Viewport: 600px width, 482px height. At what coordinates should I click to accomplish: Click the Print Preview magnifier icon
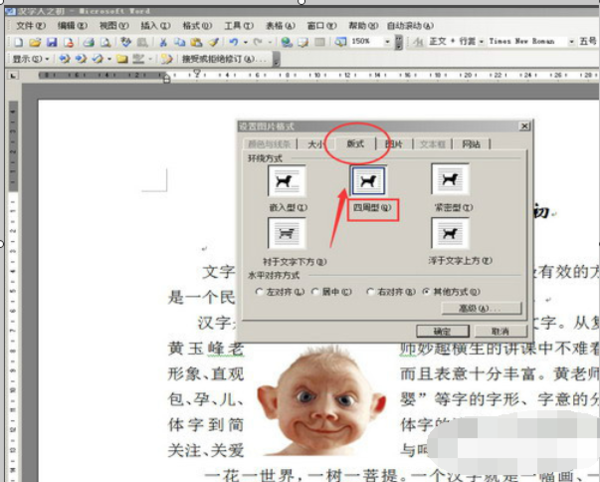coord(106,42)
